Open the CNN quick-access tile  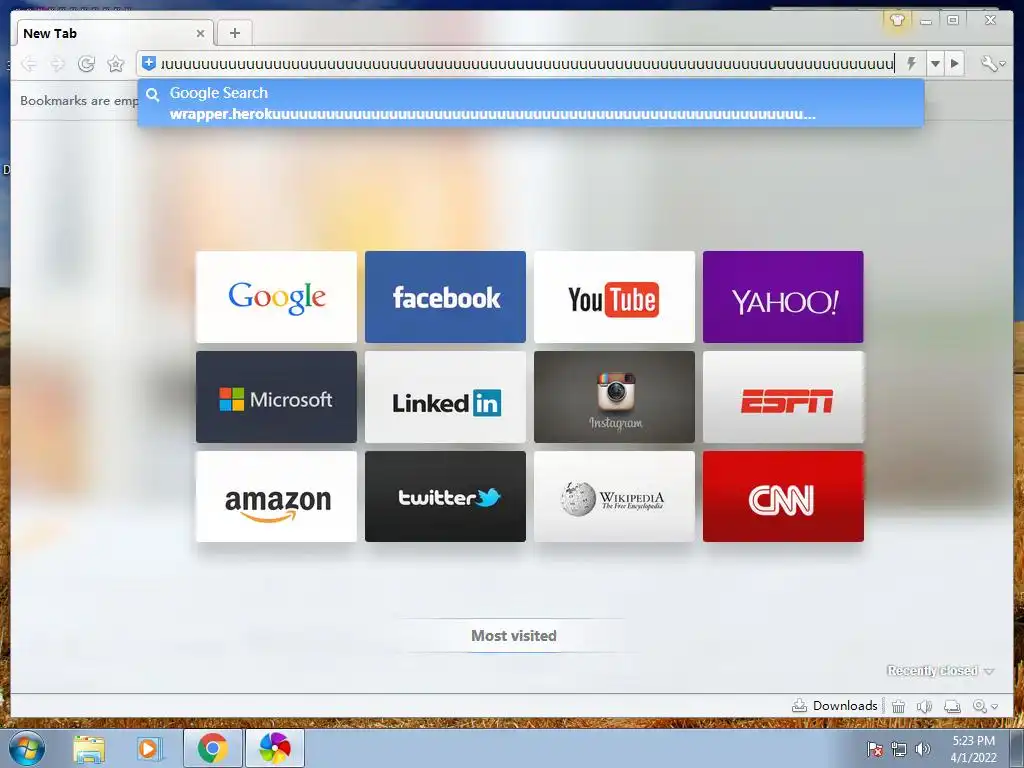783,496
